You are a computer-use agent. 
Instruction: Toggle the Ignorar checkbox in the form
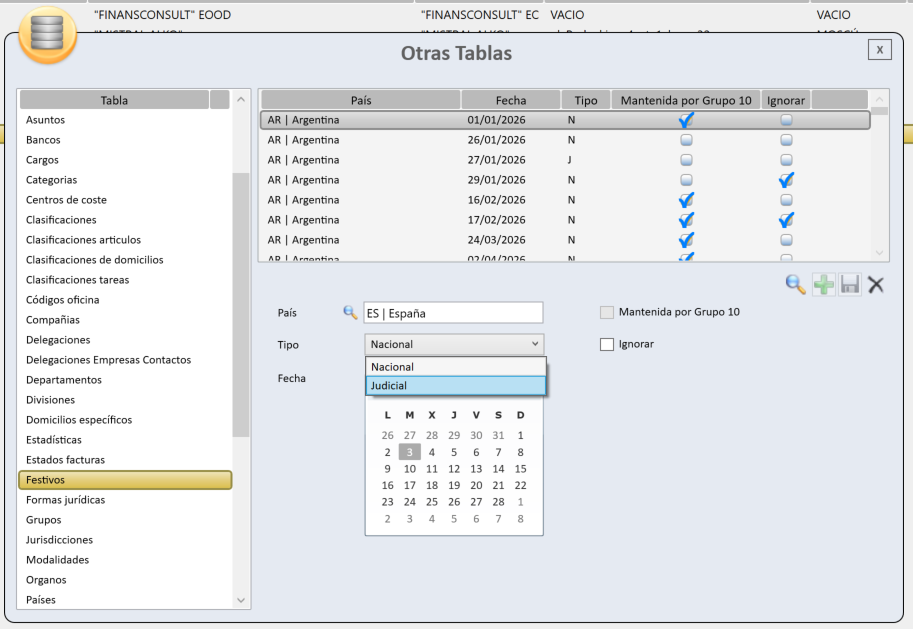point(606,344)
